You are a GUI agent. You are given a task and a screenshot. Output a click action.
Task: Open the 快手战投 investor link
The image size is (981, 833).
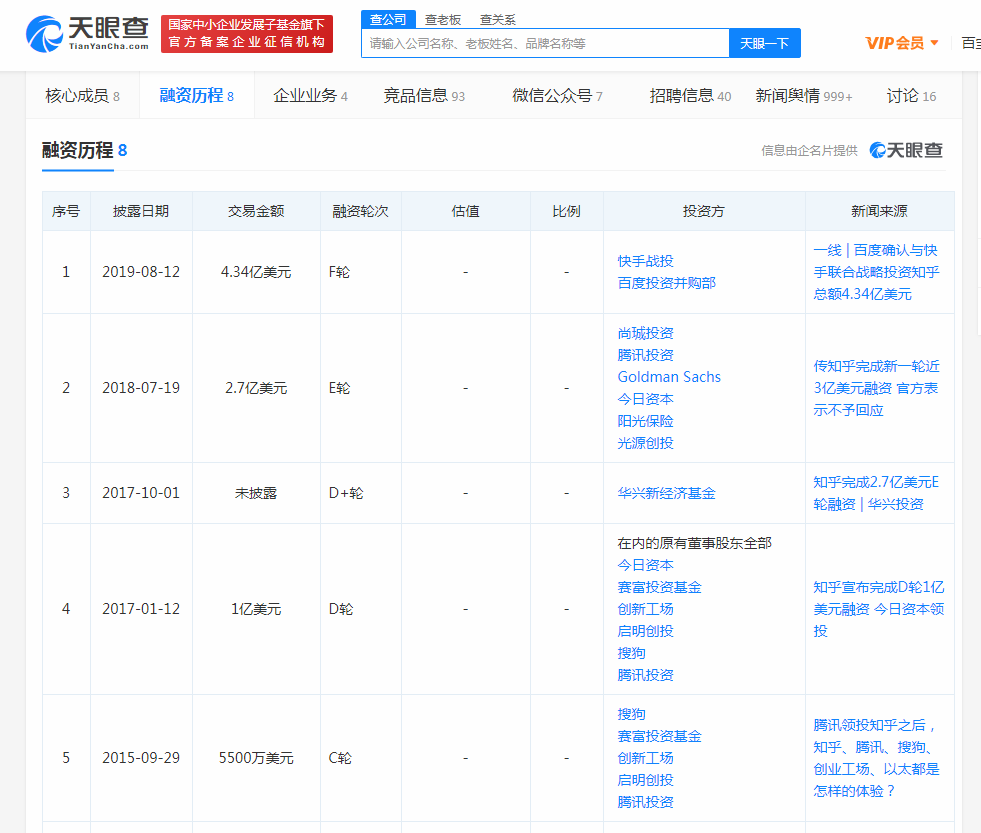(x=645, y=260)
